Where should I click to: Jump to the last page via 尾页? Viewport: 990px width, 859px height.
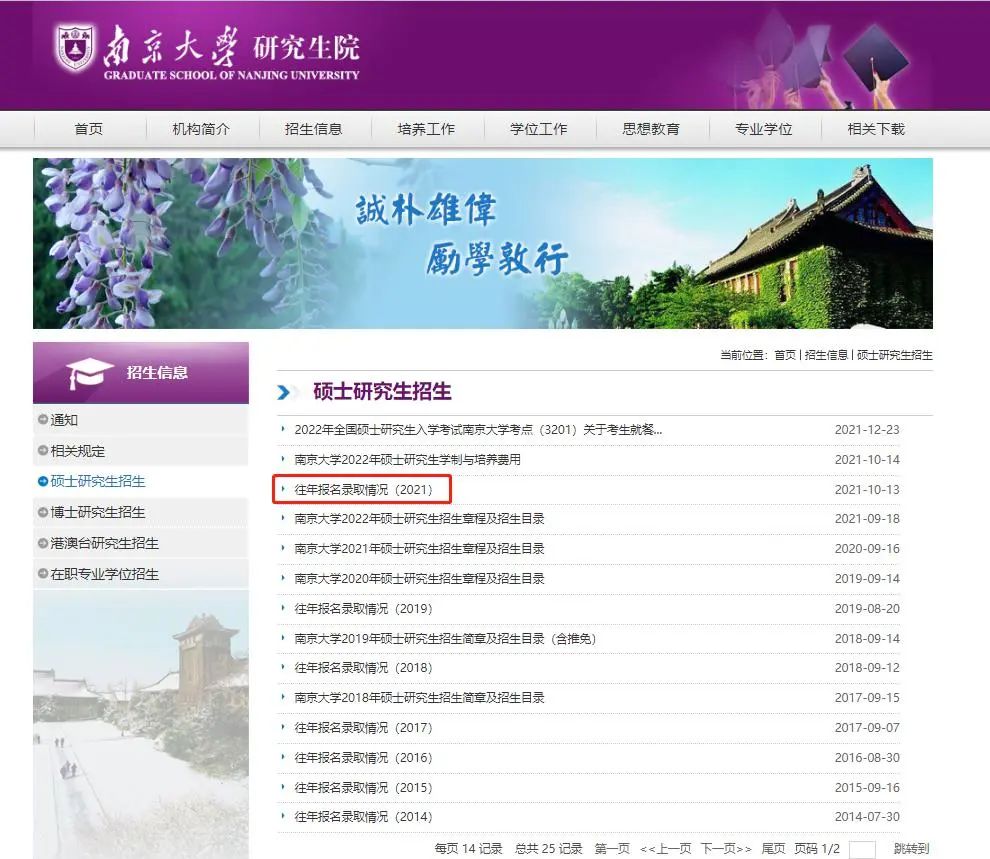tap(773, 849)
